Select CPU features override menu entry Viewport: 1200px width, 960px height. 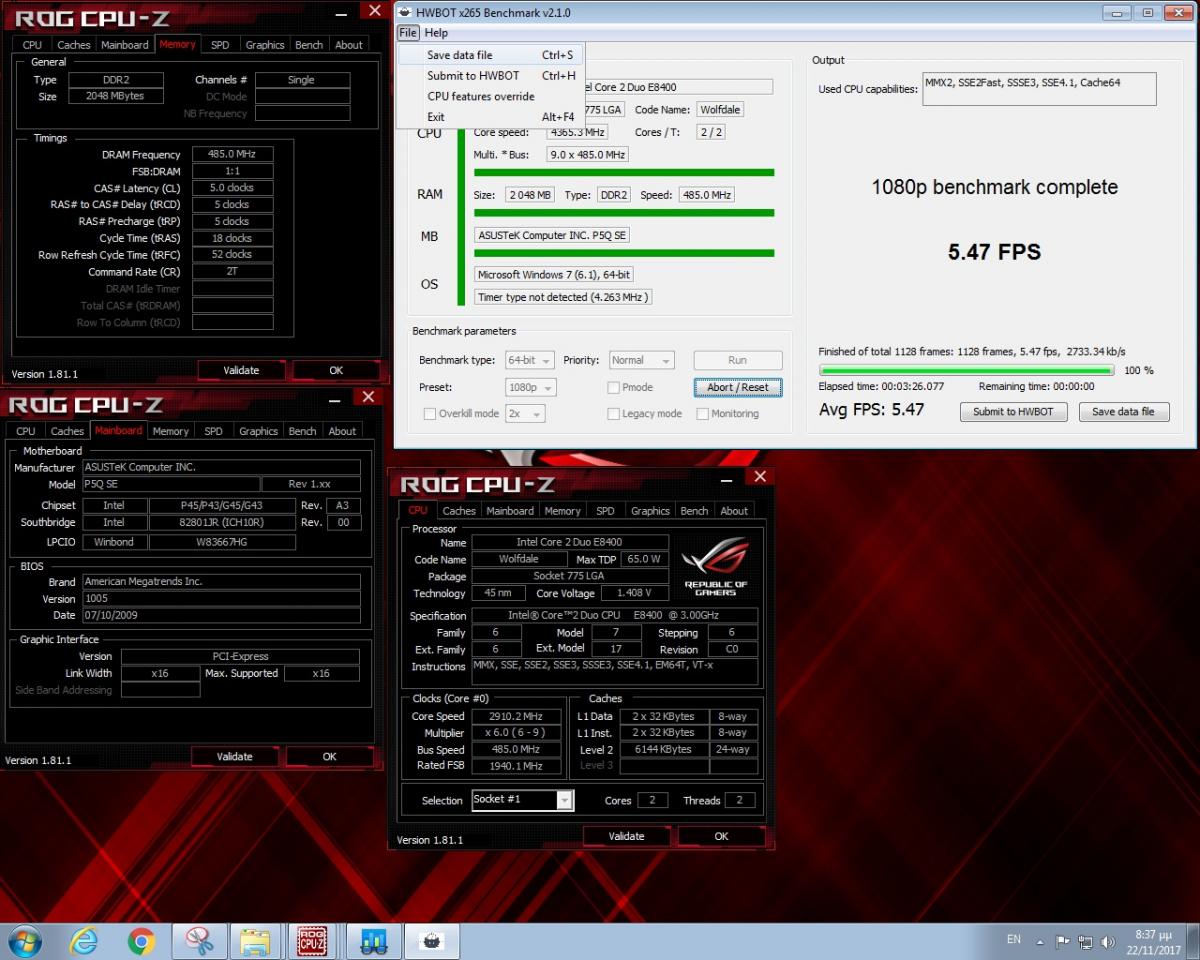pyautogui.click(x=490, y=96)
